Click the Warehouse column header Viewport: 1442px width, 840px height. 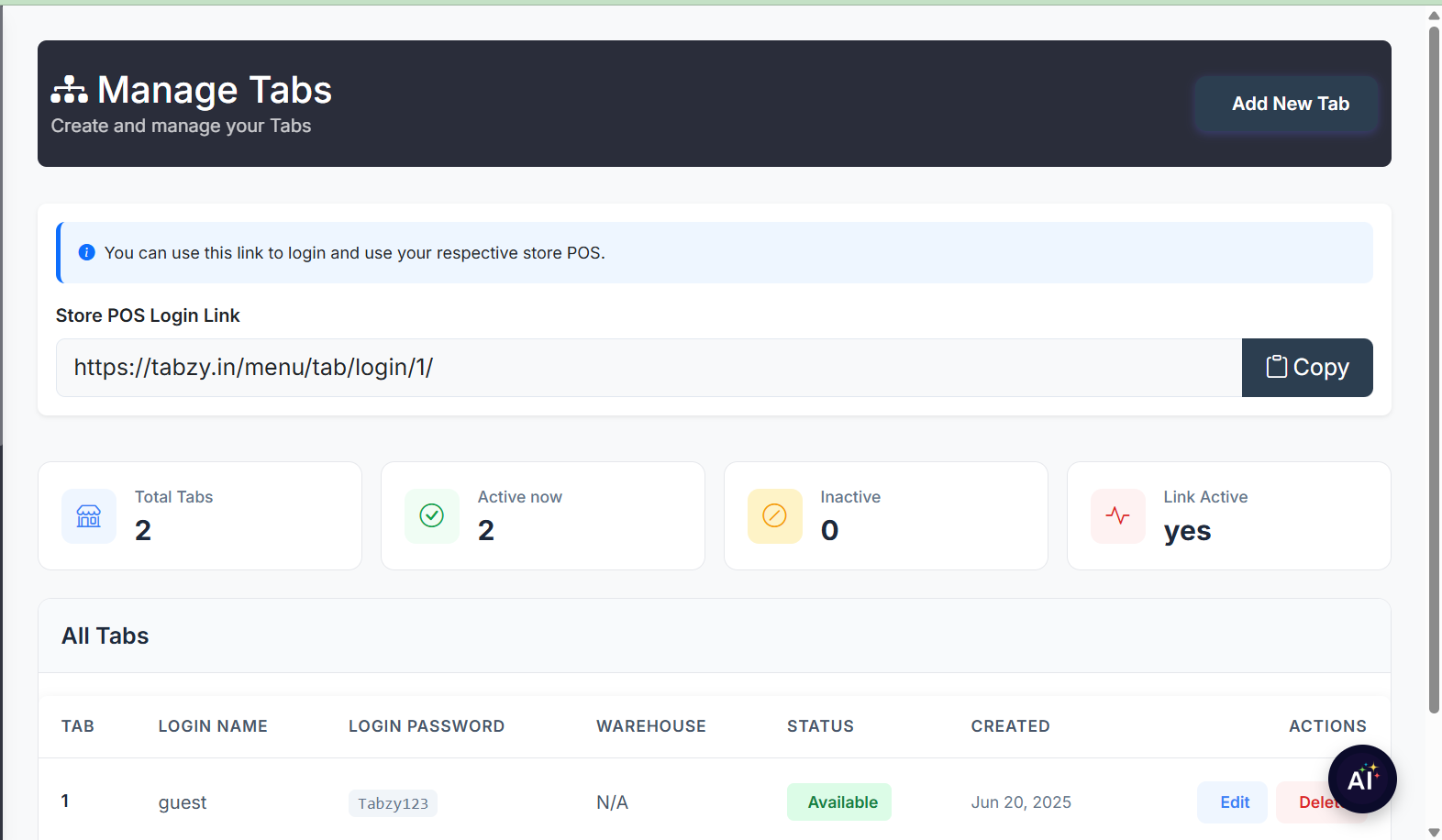click(x=651, y=726)
